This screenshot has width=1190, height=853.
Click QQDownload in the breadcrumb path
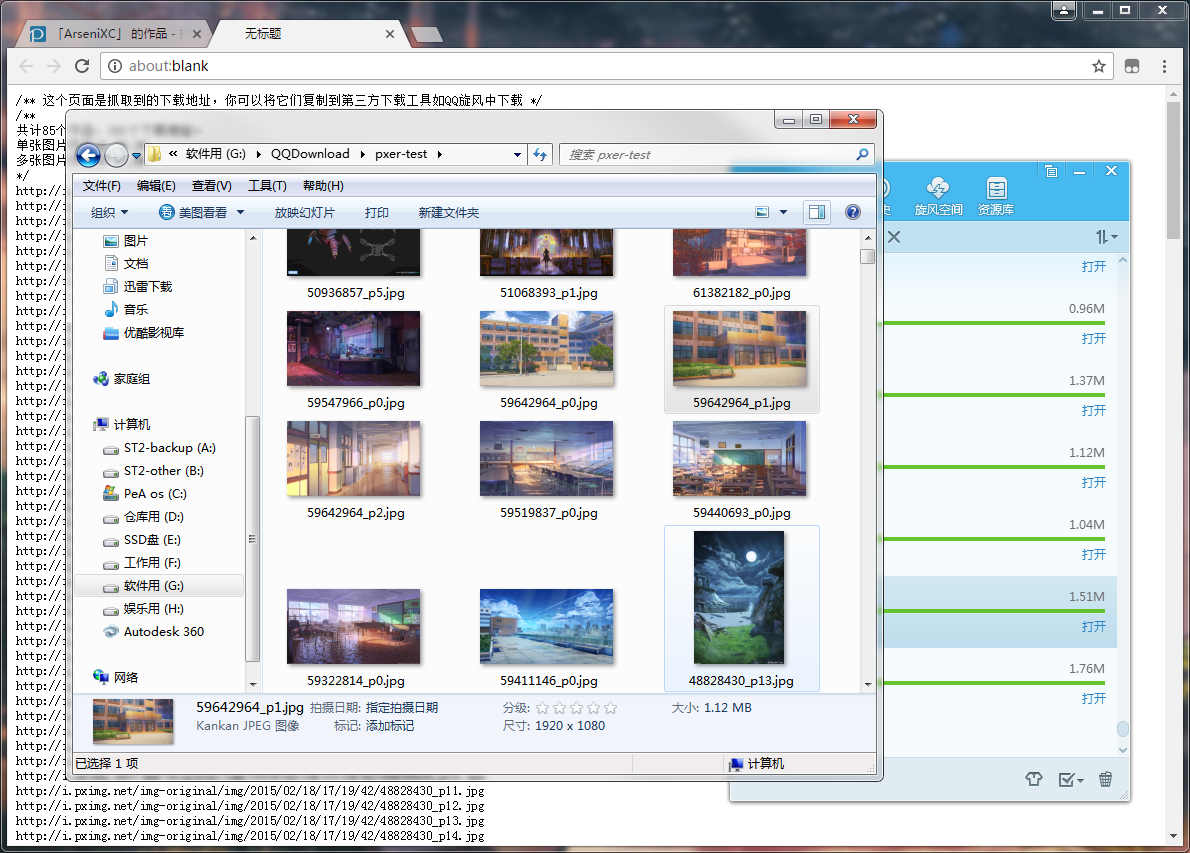click(310, 154)
